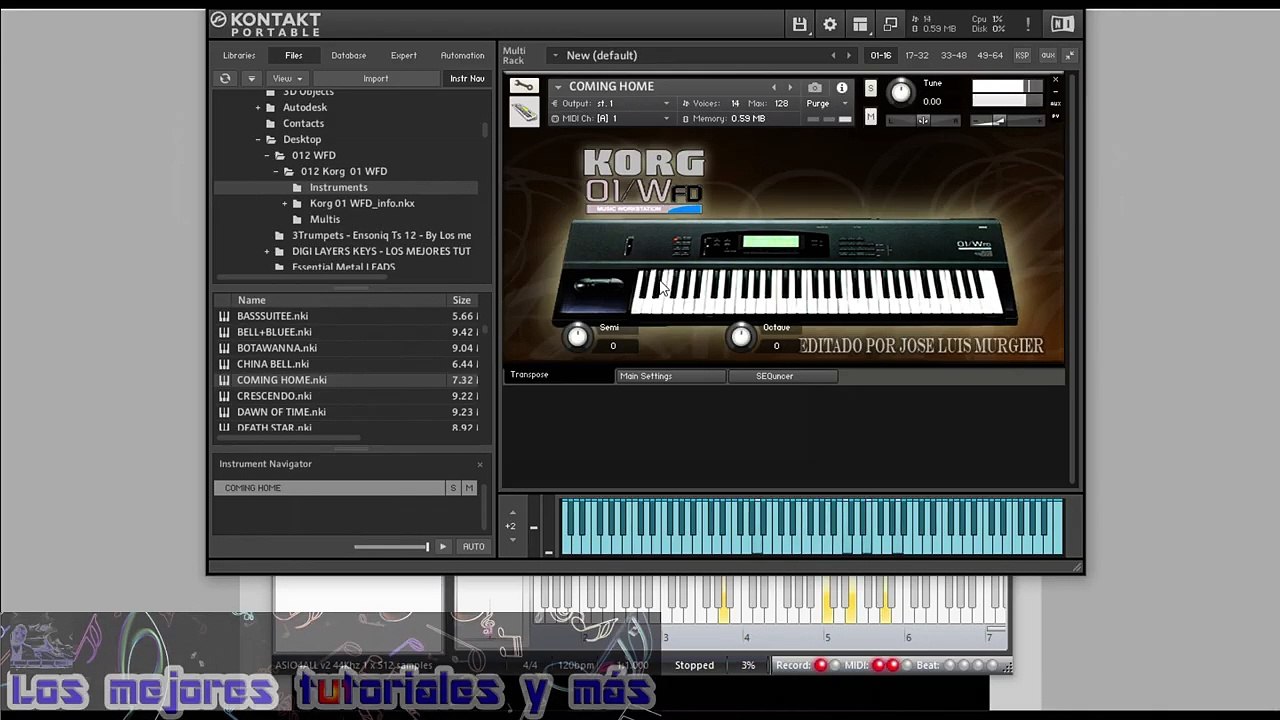Click the instrument keyboard thumbnail icon
This screenshot has height=720, width=1280.
click(x=524, y=111)
